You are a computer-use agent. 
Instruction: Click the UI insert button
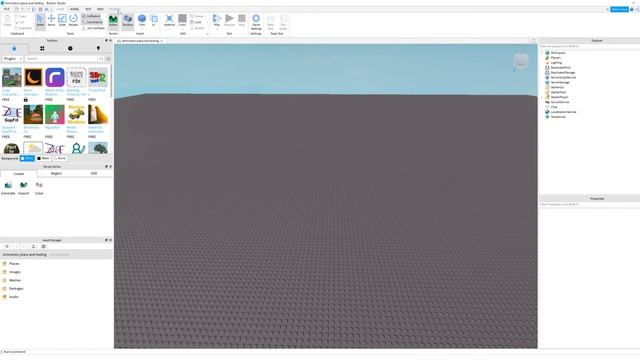[x=154, y=20]
